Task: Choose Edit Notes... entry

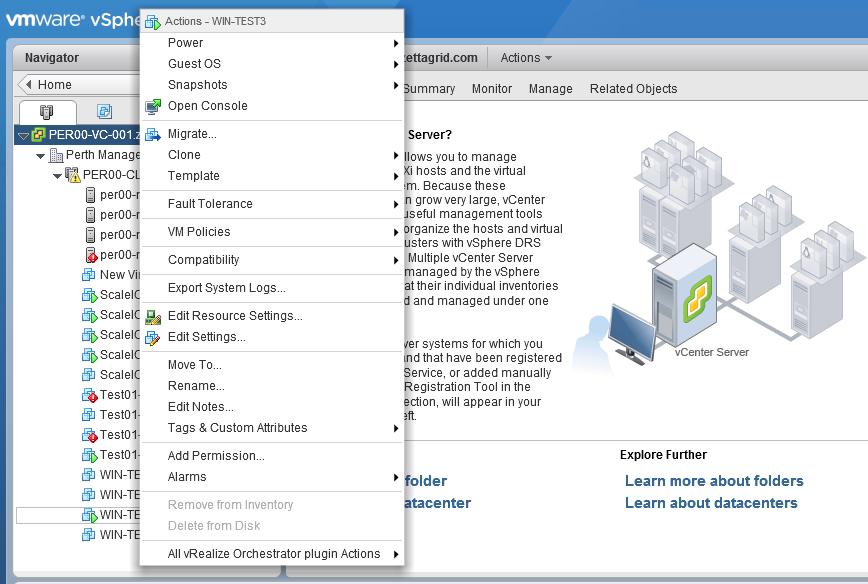Action: [x=272, y=407]
